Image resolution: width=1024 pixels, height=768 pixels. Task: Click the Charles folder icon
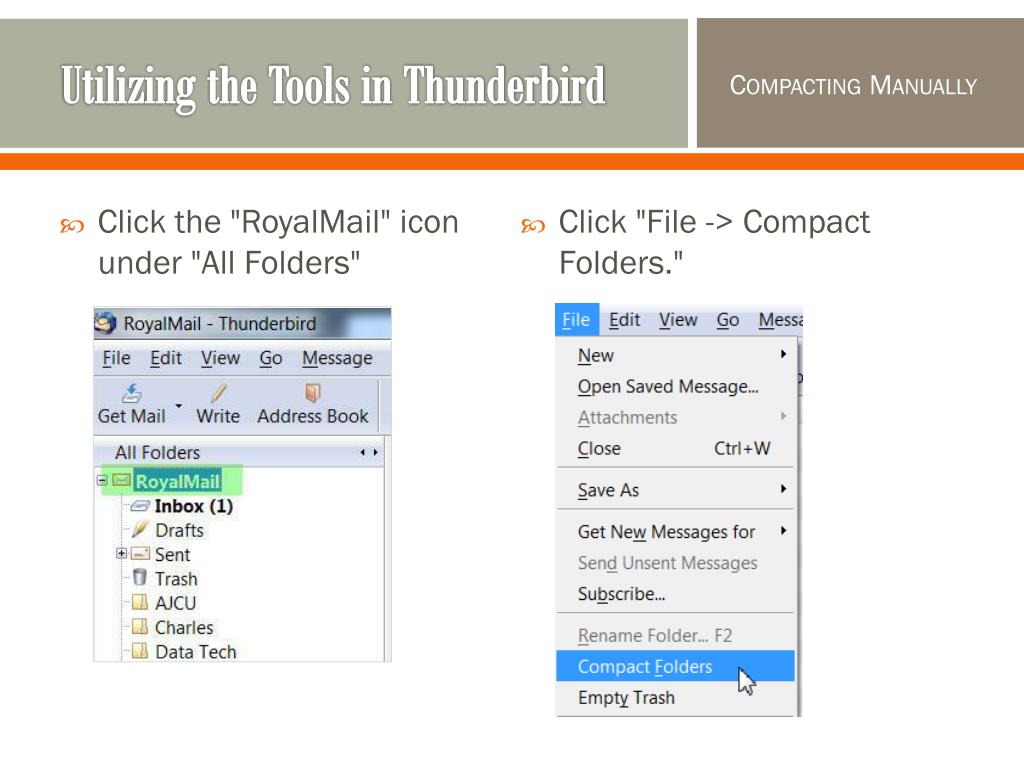point(140,627)
